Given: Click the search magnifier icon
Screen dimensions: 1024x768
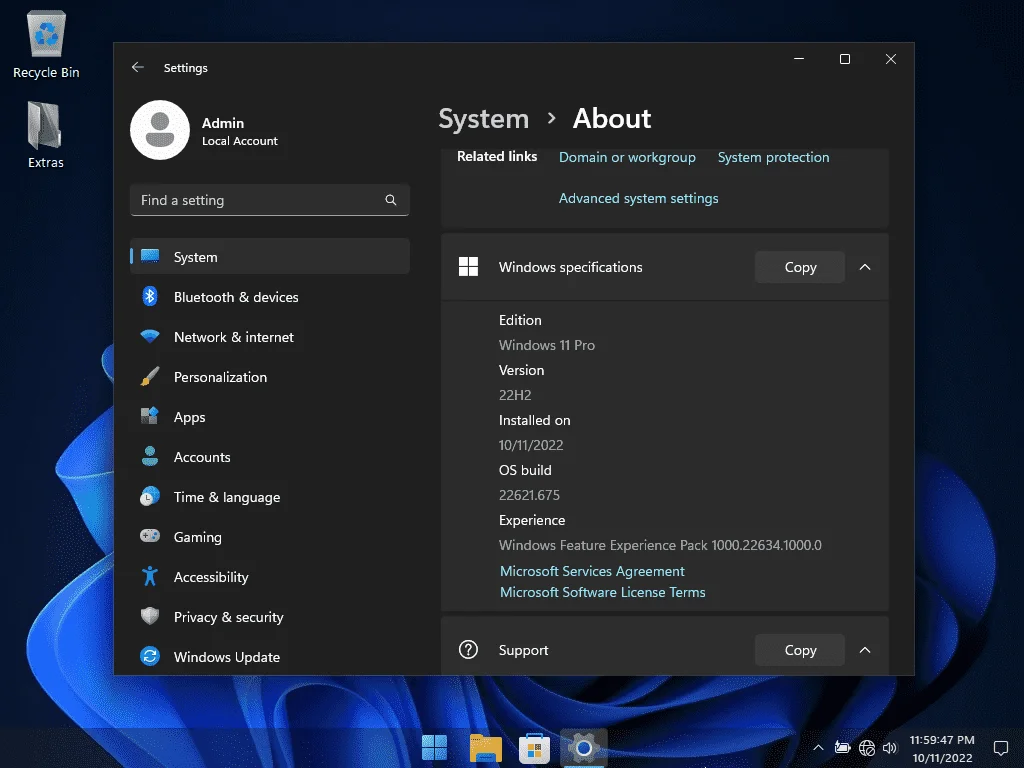Looking at the screenshot, I should [391, 200].
